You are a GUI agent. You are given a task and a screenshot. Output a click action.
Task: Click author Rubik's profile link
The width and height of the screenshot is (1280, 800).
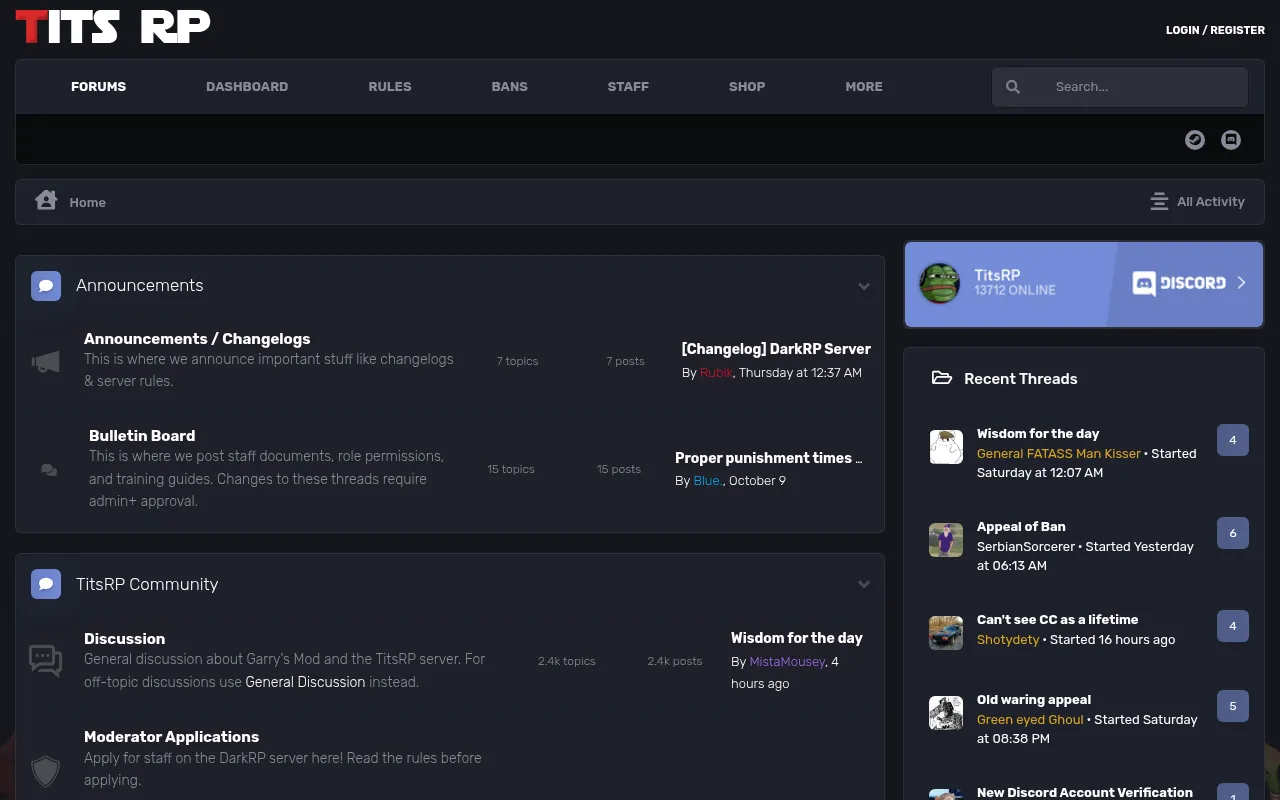[x=716, y=373]
